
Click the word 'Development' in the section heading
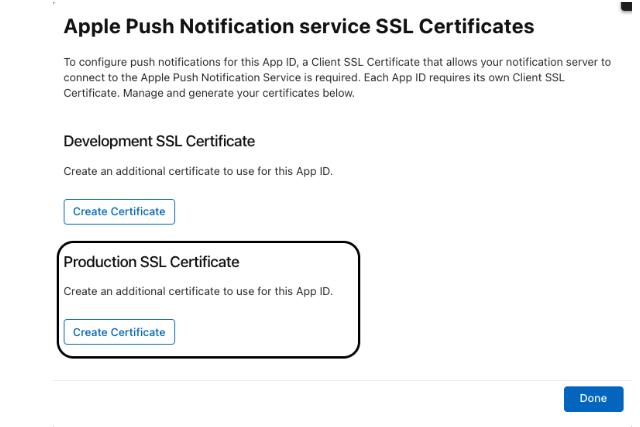116,141
